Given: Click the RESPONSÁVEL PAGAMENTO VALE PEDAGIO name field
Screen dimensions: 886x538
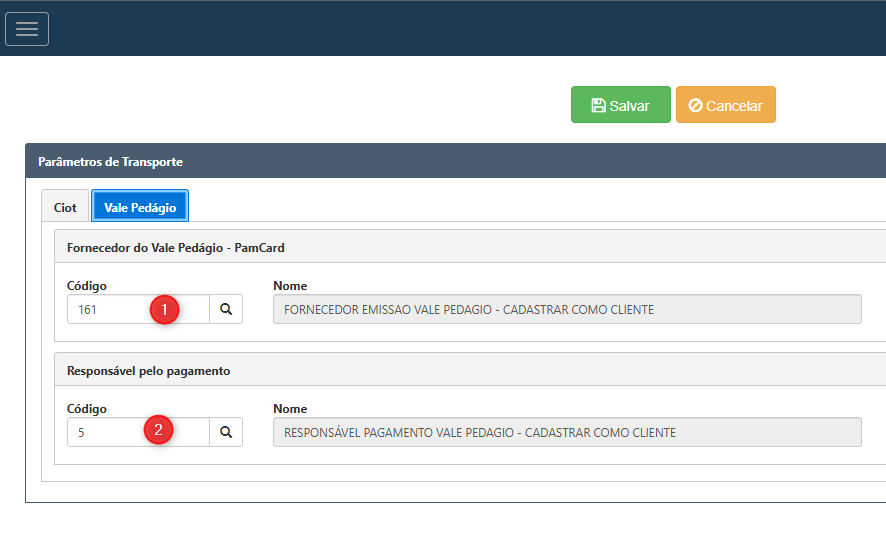Looking at the screenshot, I should click(x=566, y=432).
